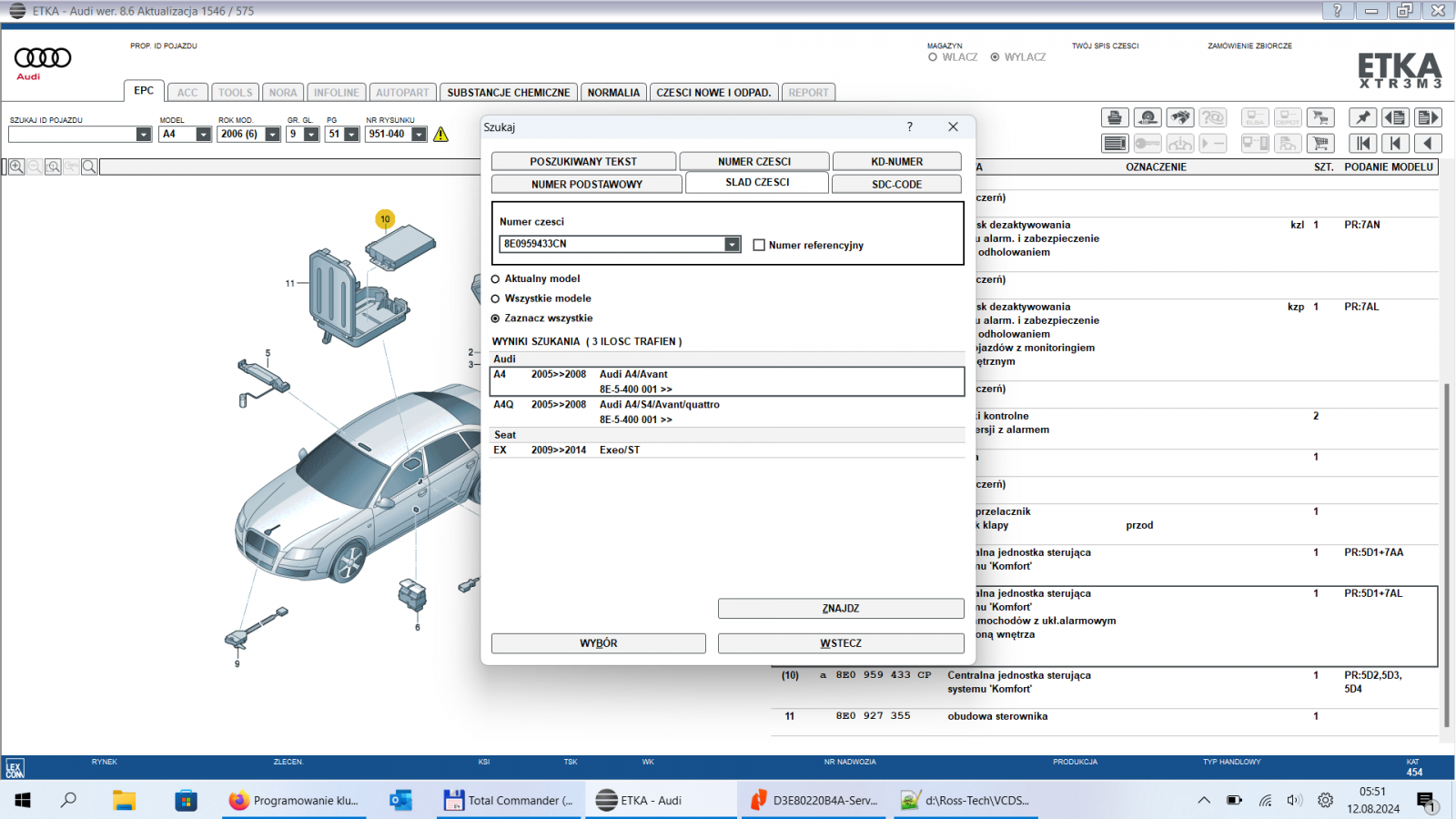1456x819 pixels.
Task: Click the Audi rings logo
Action: coord(43,58)
